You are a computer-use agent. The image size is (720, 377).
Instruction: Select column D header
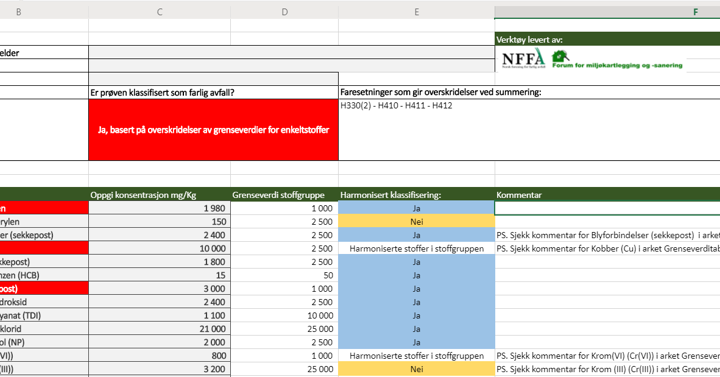pyautogui.click(x=285, y=12)
